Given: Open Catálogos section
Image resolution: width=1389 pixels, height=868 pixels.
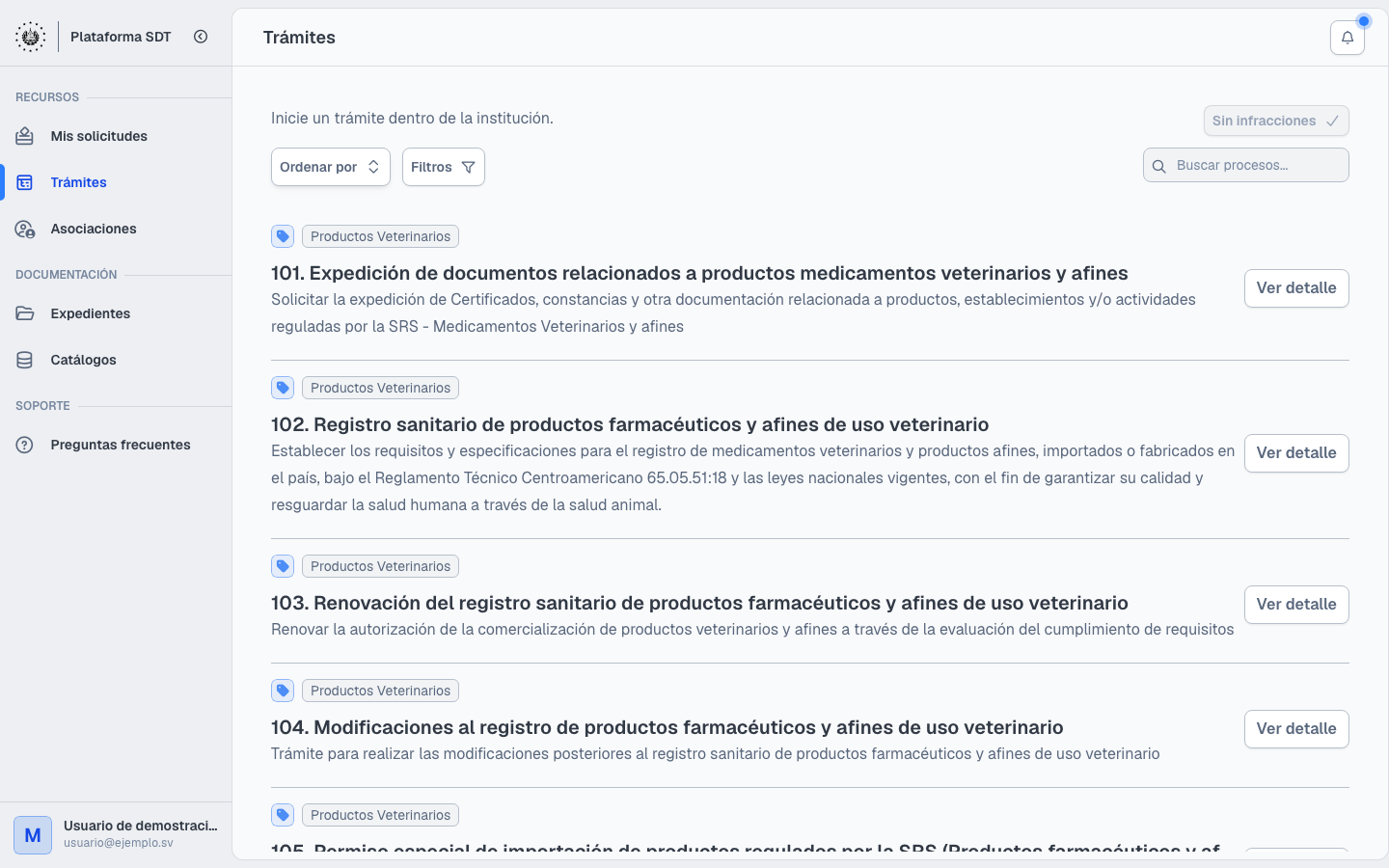Looking at the screenshot, I should tap(116, 360).
